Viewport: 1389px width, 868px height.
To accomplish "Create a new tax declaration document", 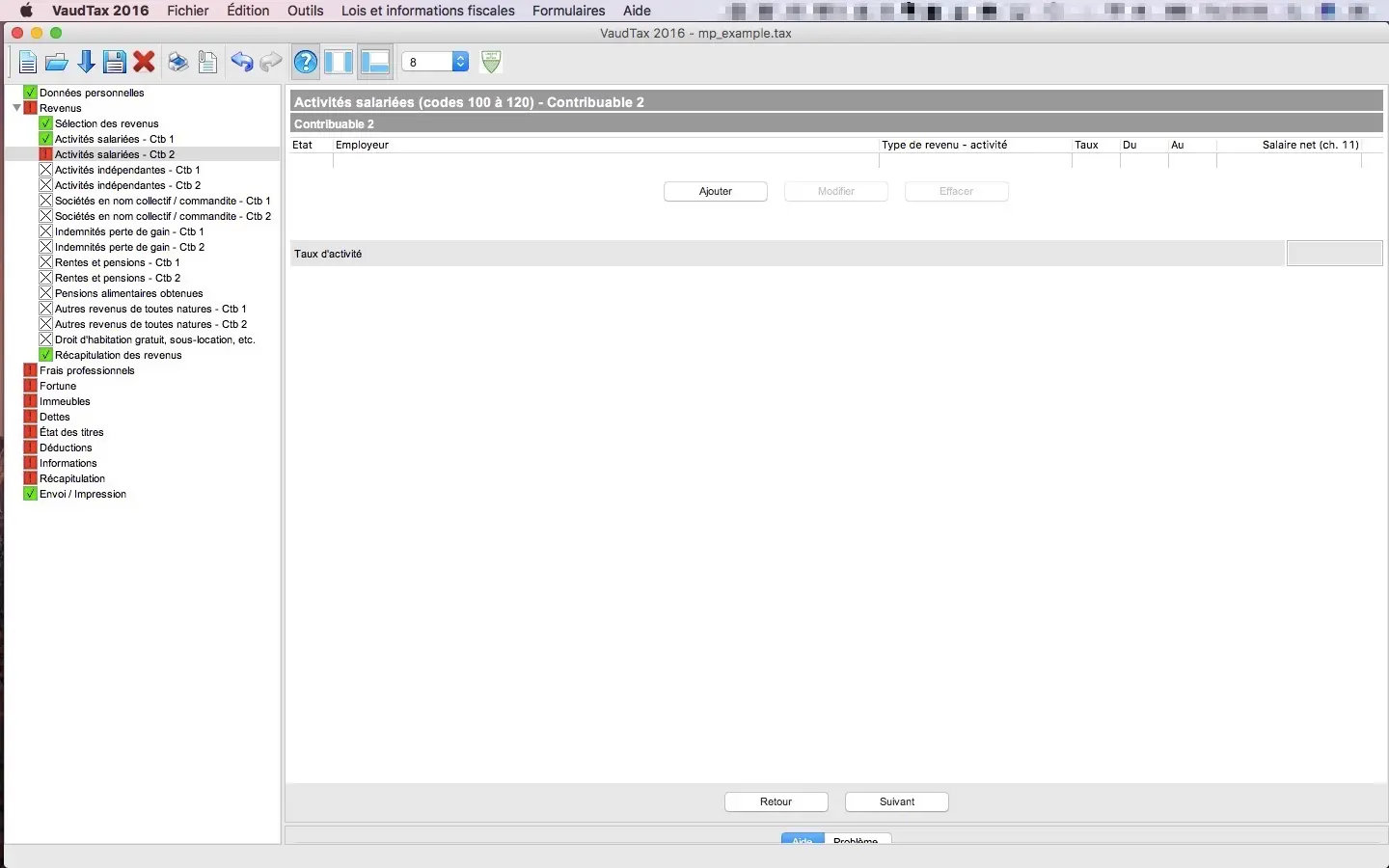I will tap(27, 63).
